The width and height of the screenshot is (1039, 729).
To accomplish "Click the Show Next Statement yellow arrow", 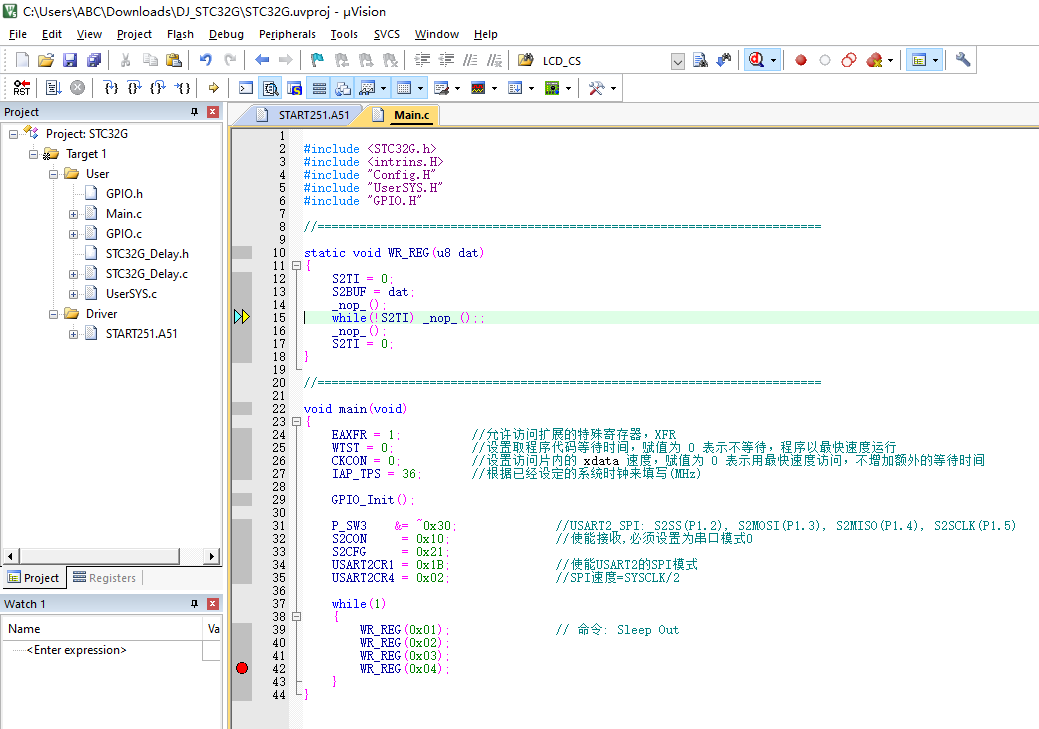I will tap(213, 88).
